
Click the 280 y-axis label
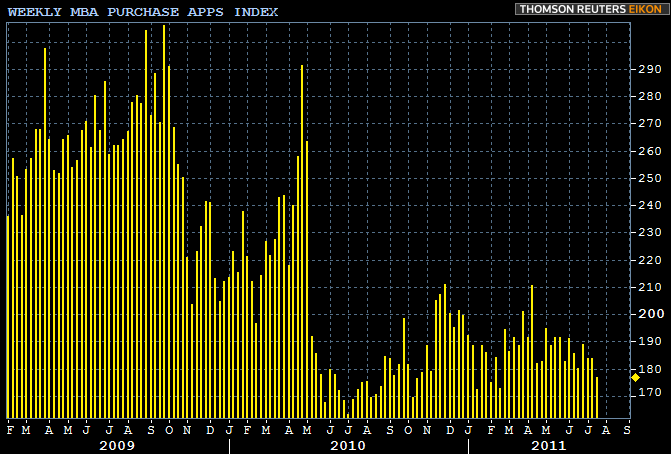(649, 97)
